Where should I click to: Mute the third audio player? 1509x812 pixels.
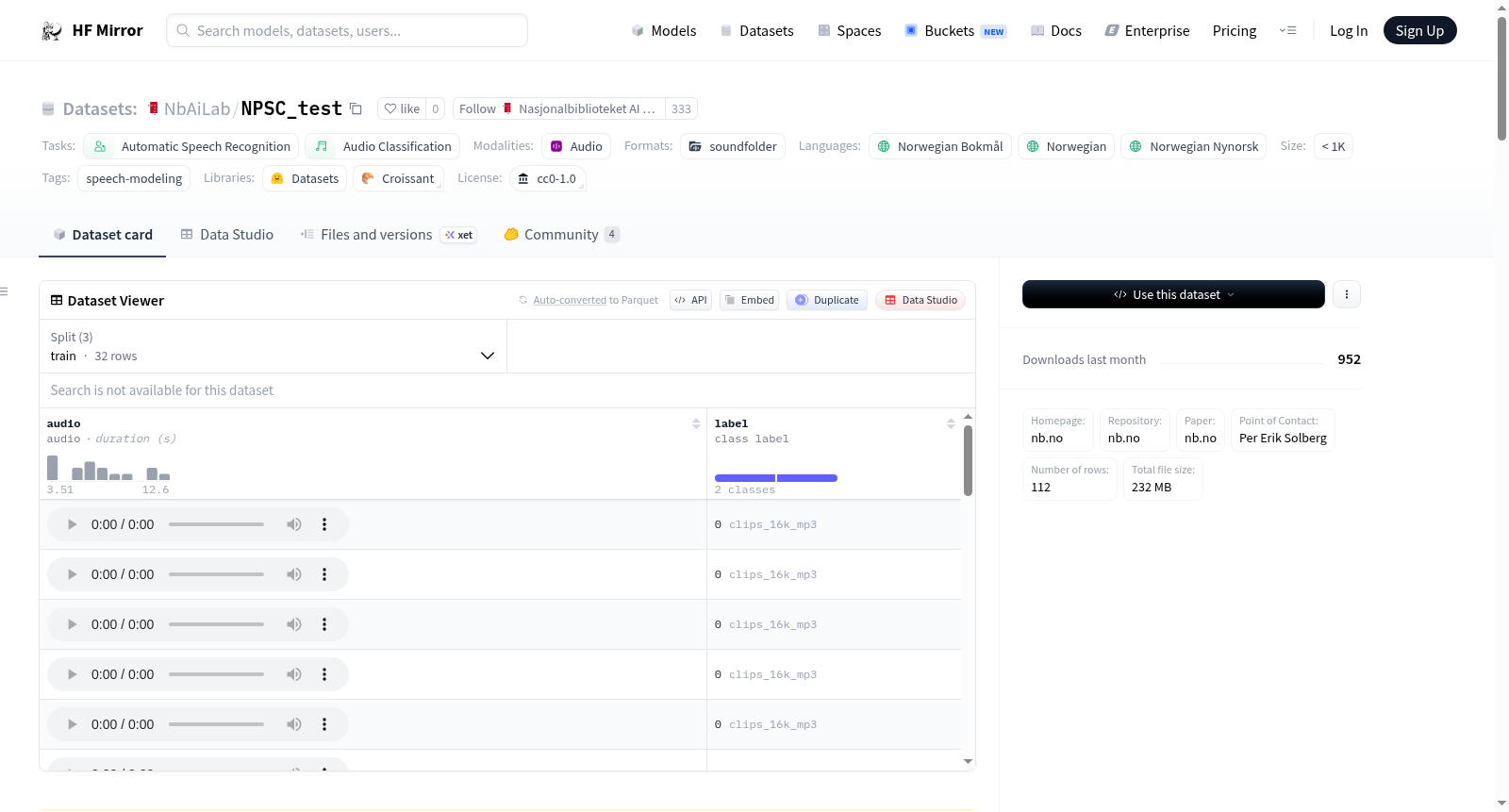click(x=294, y=624)
